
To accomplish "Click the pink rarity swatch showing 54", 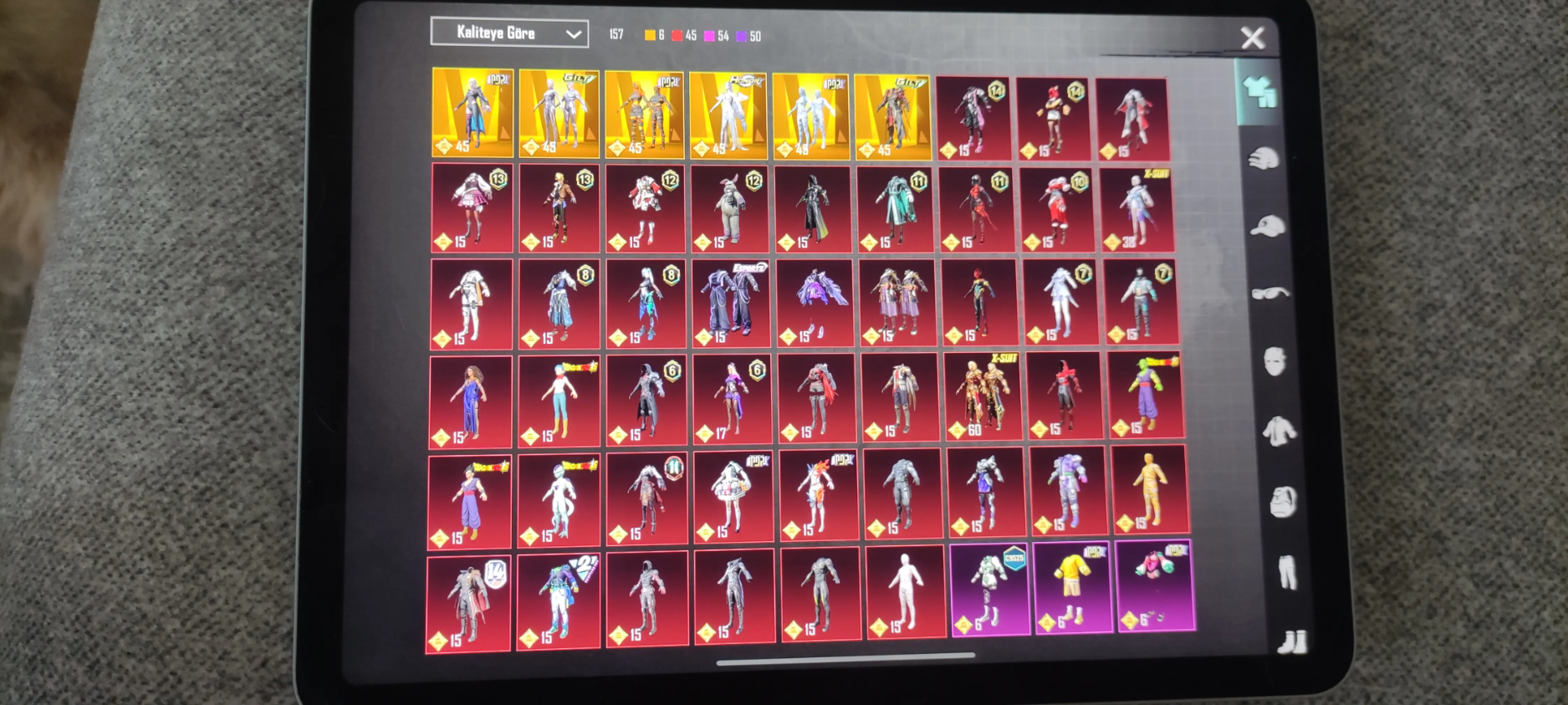I will pos(710,36).
